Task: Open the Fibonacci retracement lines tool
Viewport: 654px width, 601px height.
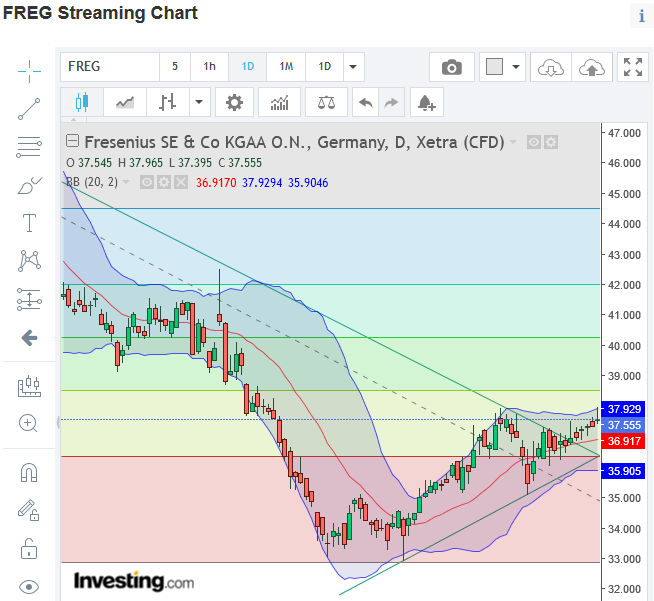Action: coord(29,147)
